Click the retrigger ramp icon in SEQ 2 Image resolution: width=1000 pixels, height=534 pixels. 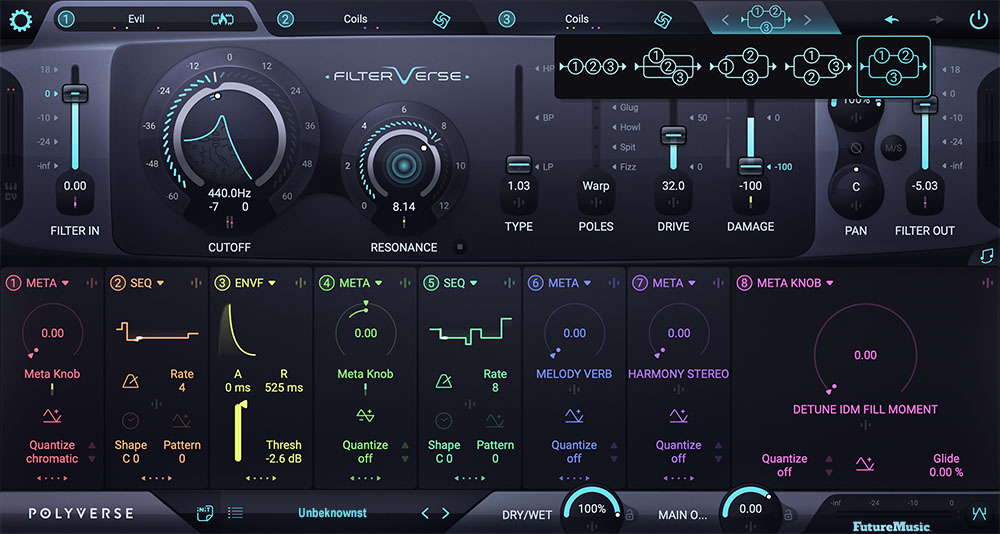[x=182, y=420]
